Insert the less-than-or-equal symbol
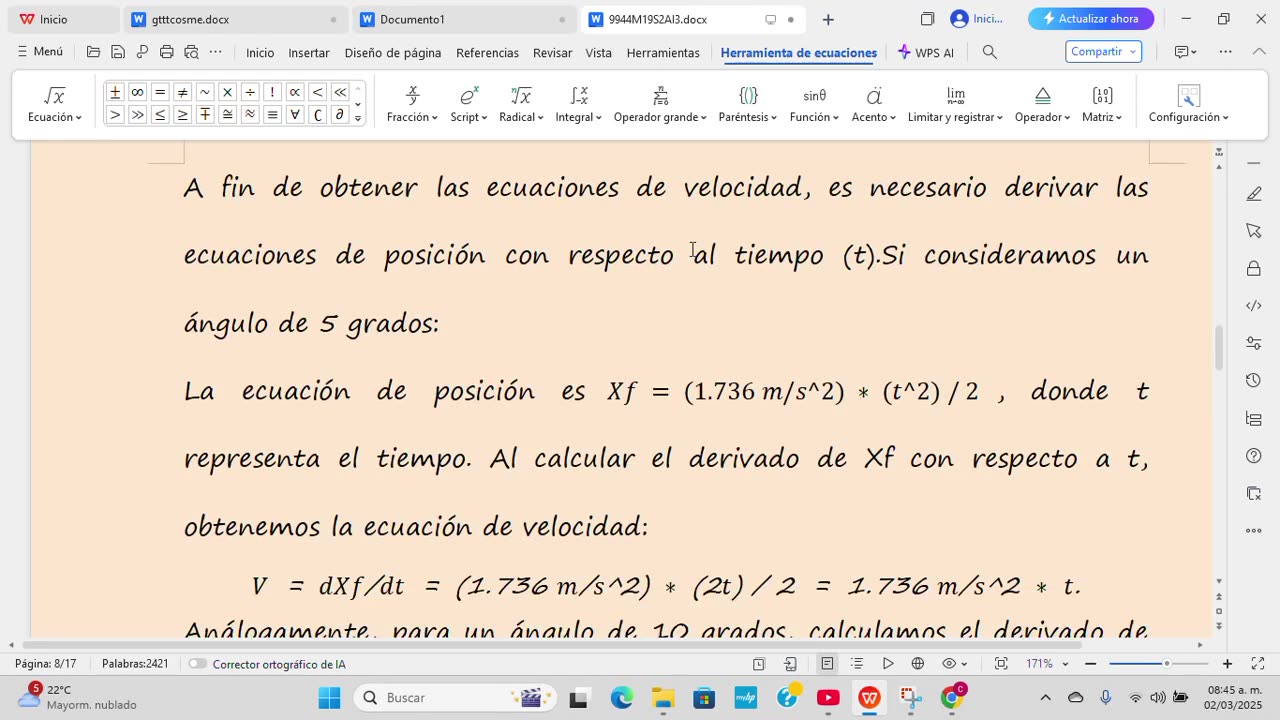The width and height of the screenshot is (1280, 720). point(160,115)
